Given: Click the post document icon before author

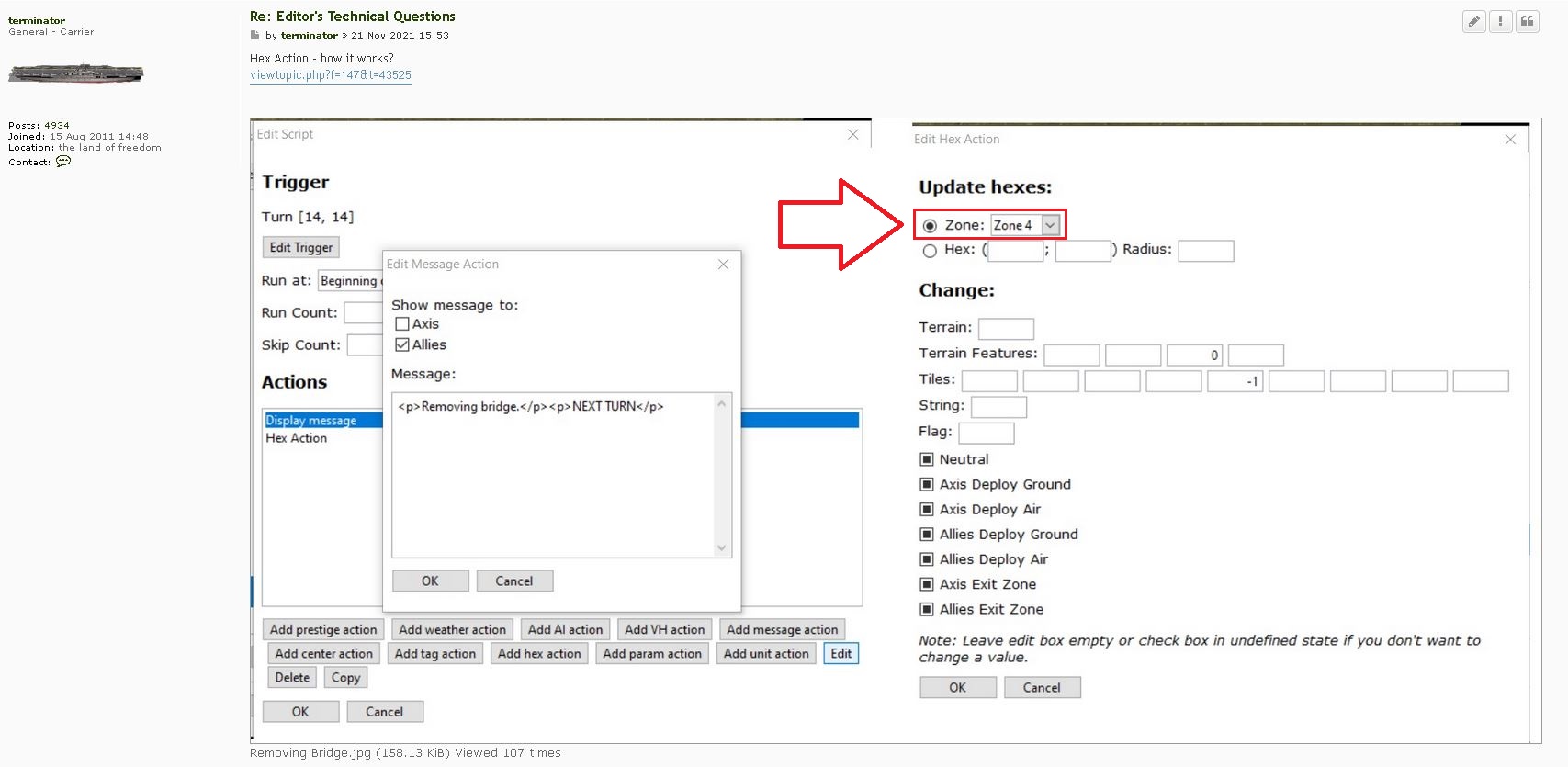Looking at the screenshot, I should click(x=254, y=36).
